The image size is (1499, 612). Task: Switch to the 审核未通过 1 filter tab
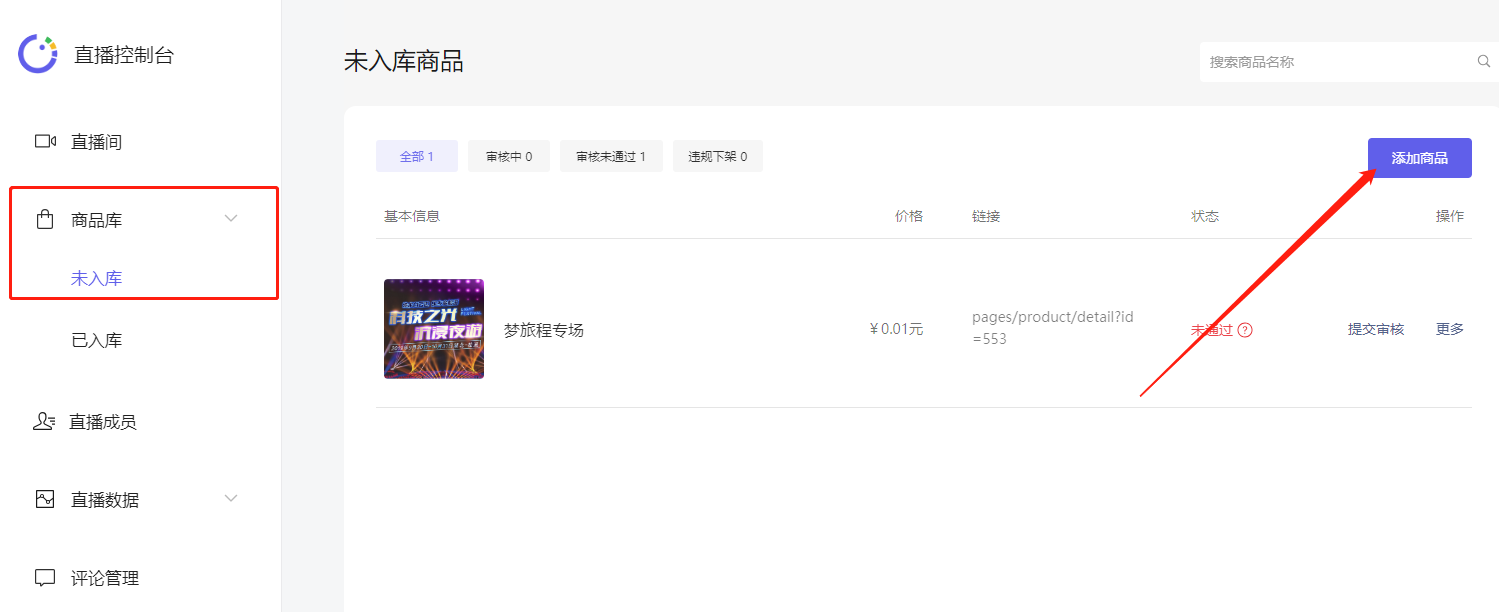pos(611,156)
